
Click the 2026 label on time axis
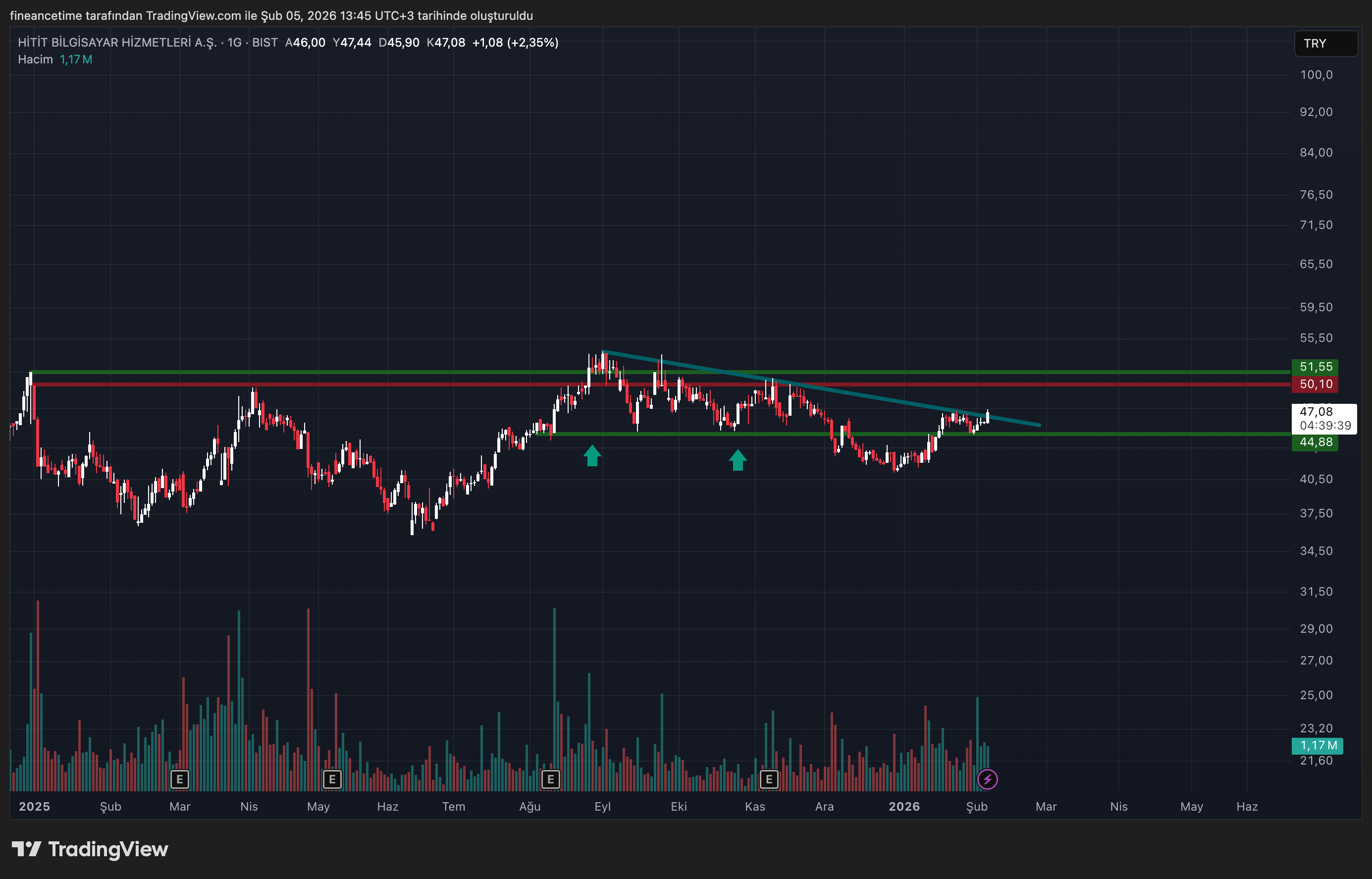[x=904, y=807]
